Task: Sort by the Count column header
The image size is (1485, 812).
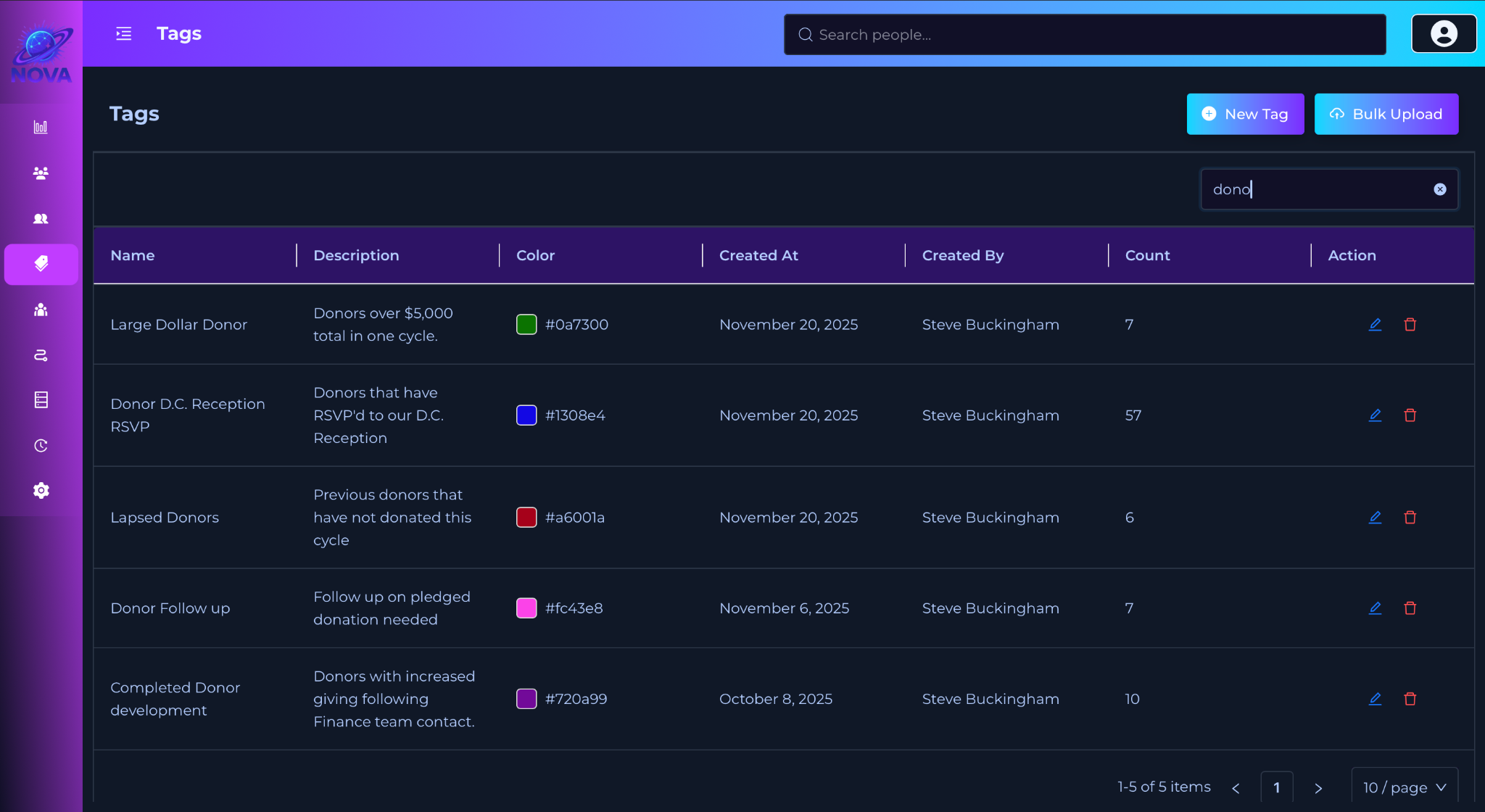Action: click(1147, 255)
